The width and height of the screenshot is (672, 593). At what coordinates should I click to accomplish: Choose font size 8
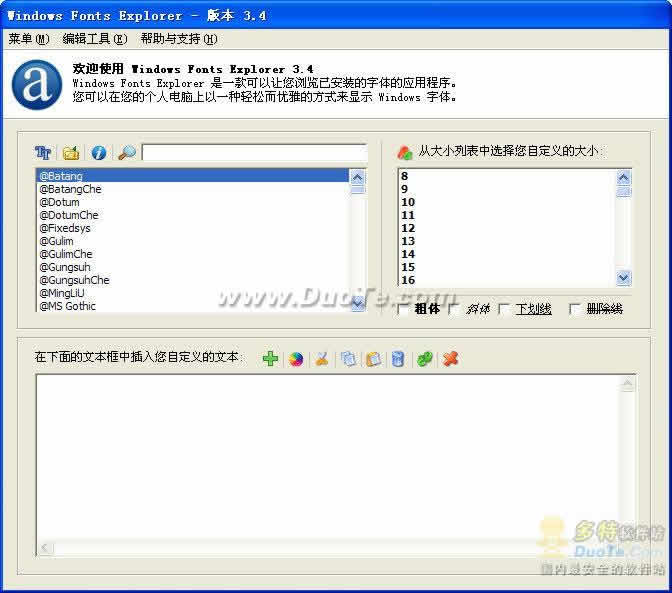[x=508, y=176]
